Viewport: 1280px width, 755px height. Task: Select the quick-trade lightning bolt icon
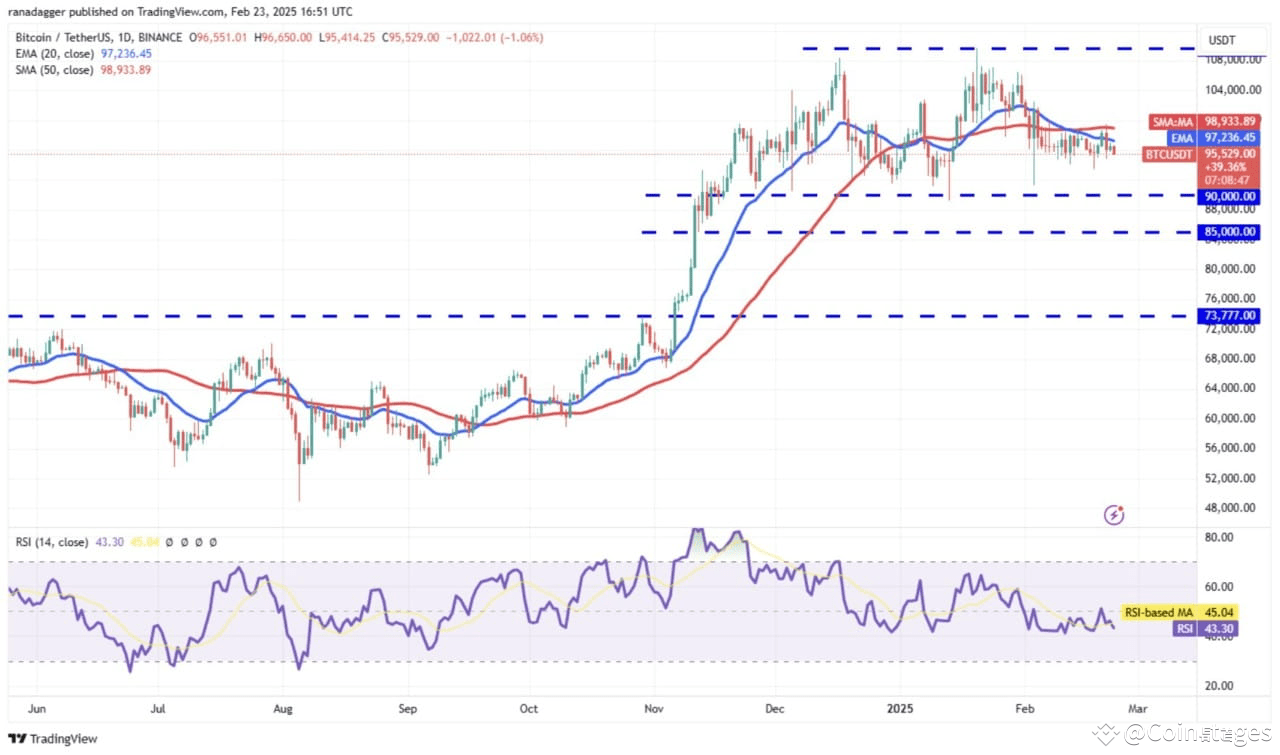point(1113,513)
